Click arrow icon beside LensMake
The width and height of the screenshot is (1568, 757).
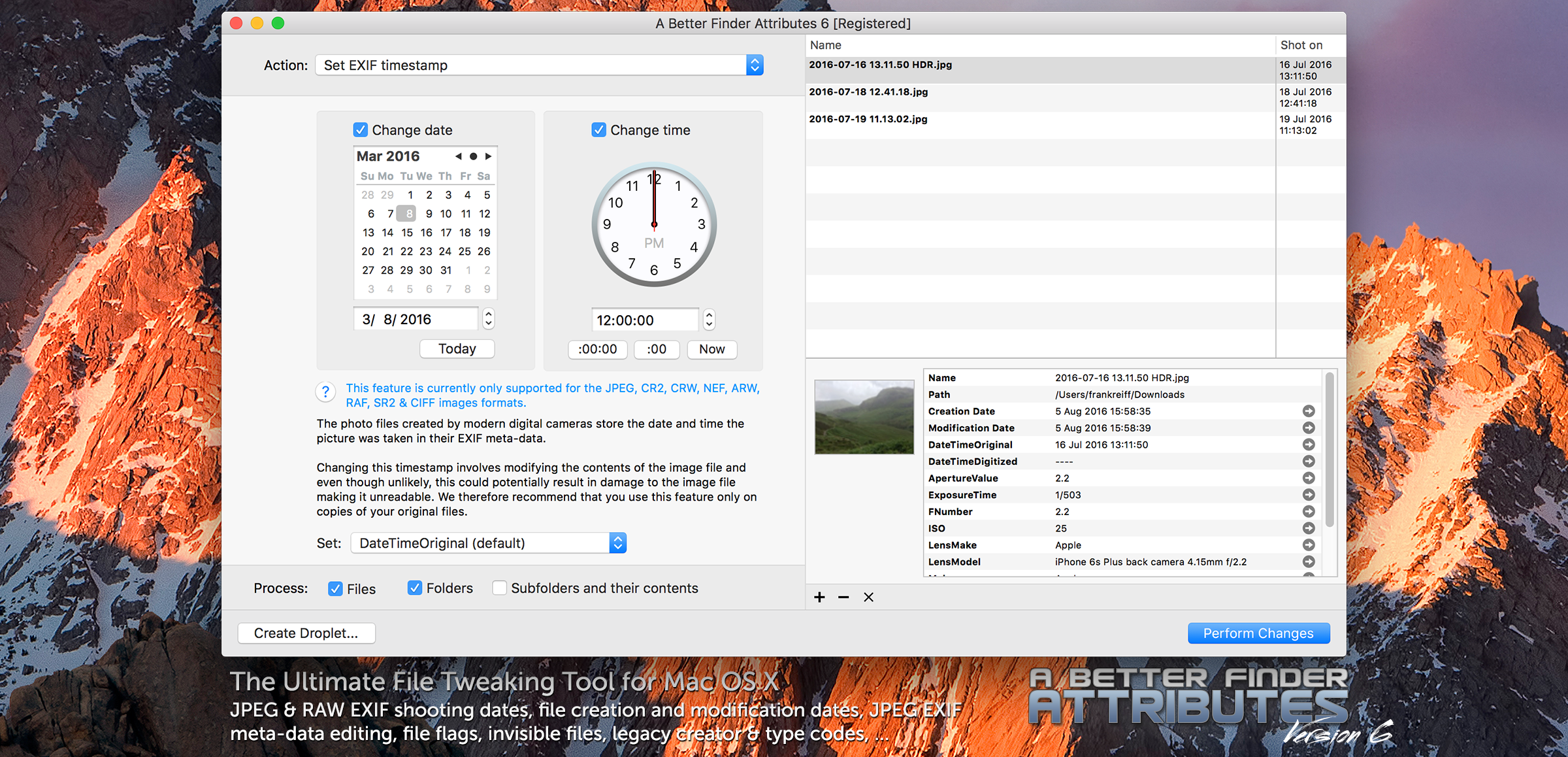(1309, 545)
